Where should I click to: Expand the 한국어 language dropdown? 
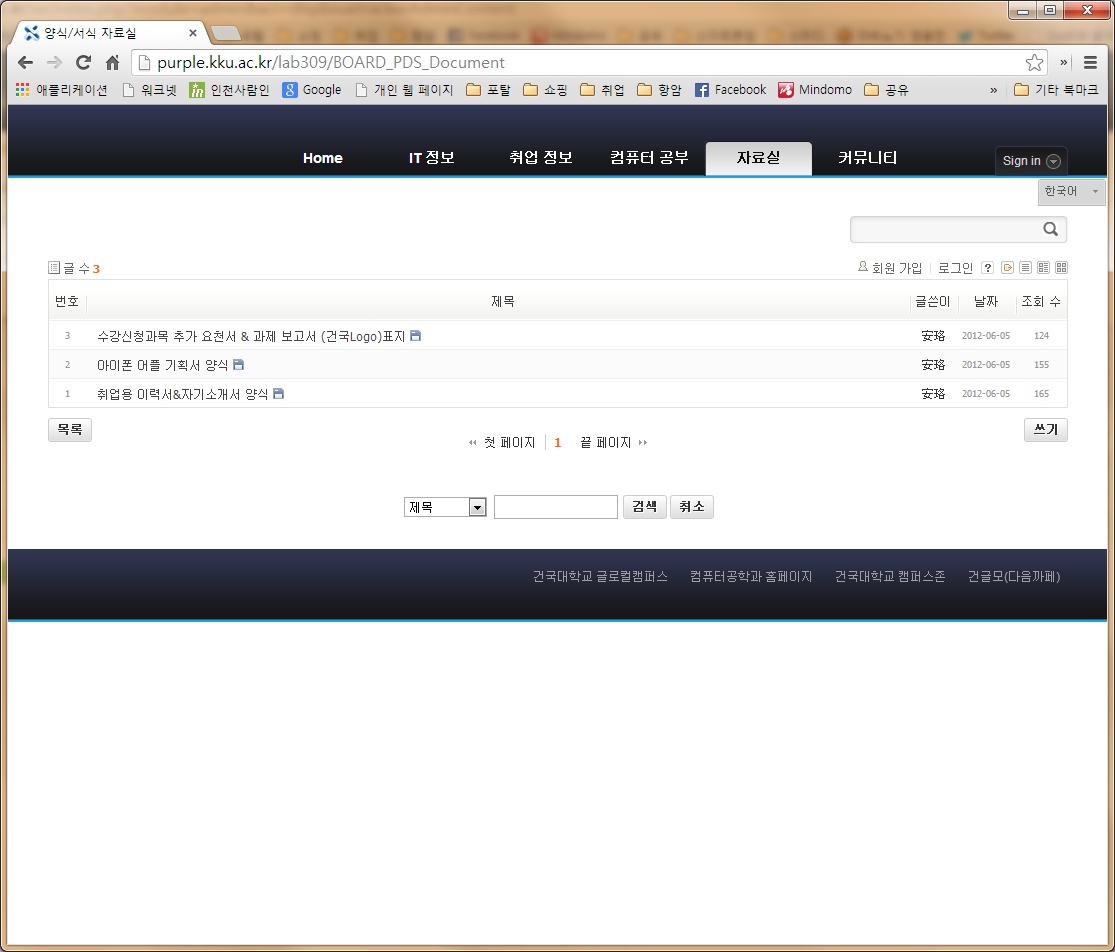point(1071,191)
